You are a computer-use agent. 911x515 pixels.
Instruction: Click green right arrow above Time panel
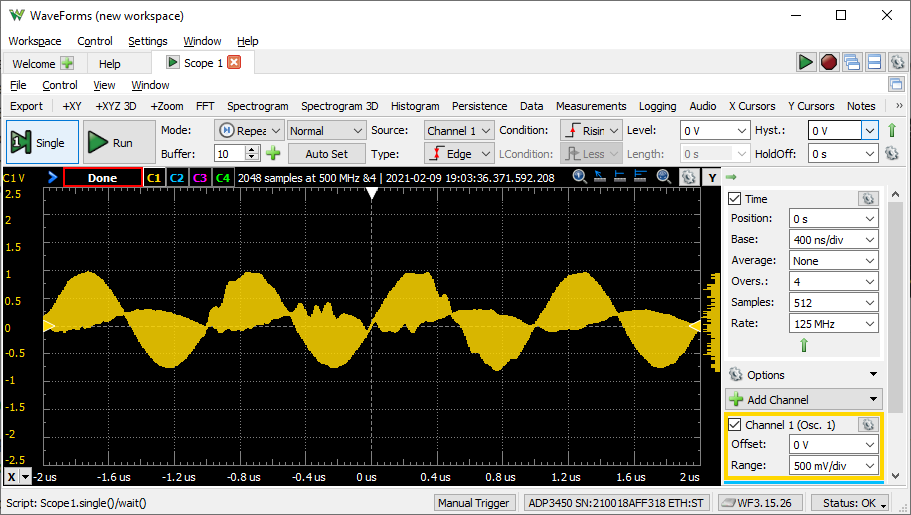[731, 177]
